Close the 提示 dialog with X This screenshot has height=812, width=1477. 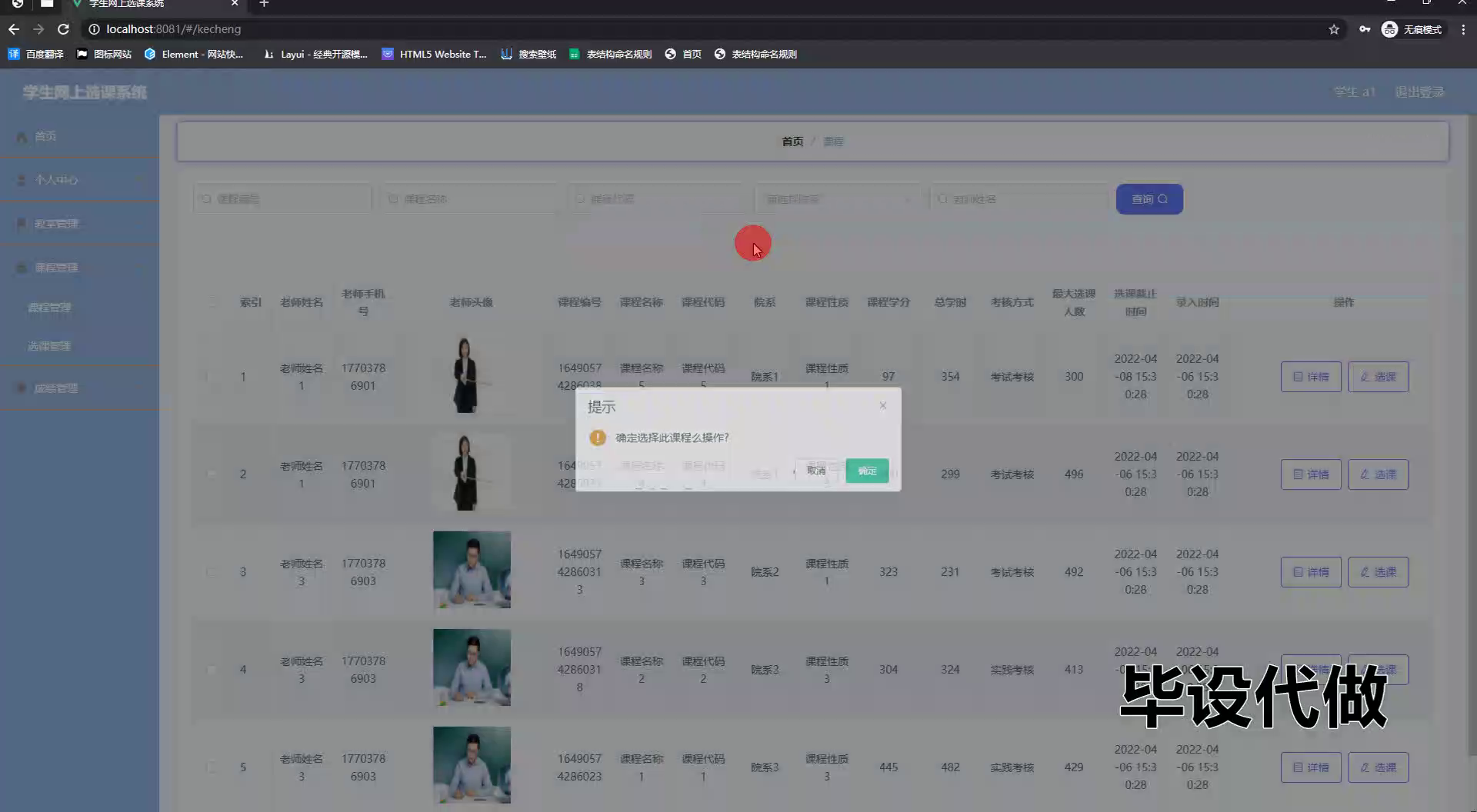point(883,406)
